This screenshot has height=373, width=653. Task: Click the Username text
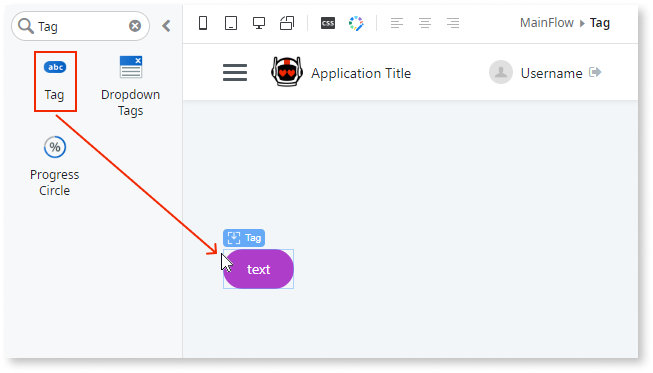point(551,73)
